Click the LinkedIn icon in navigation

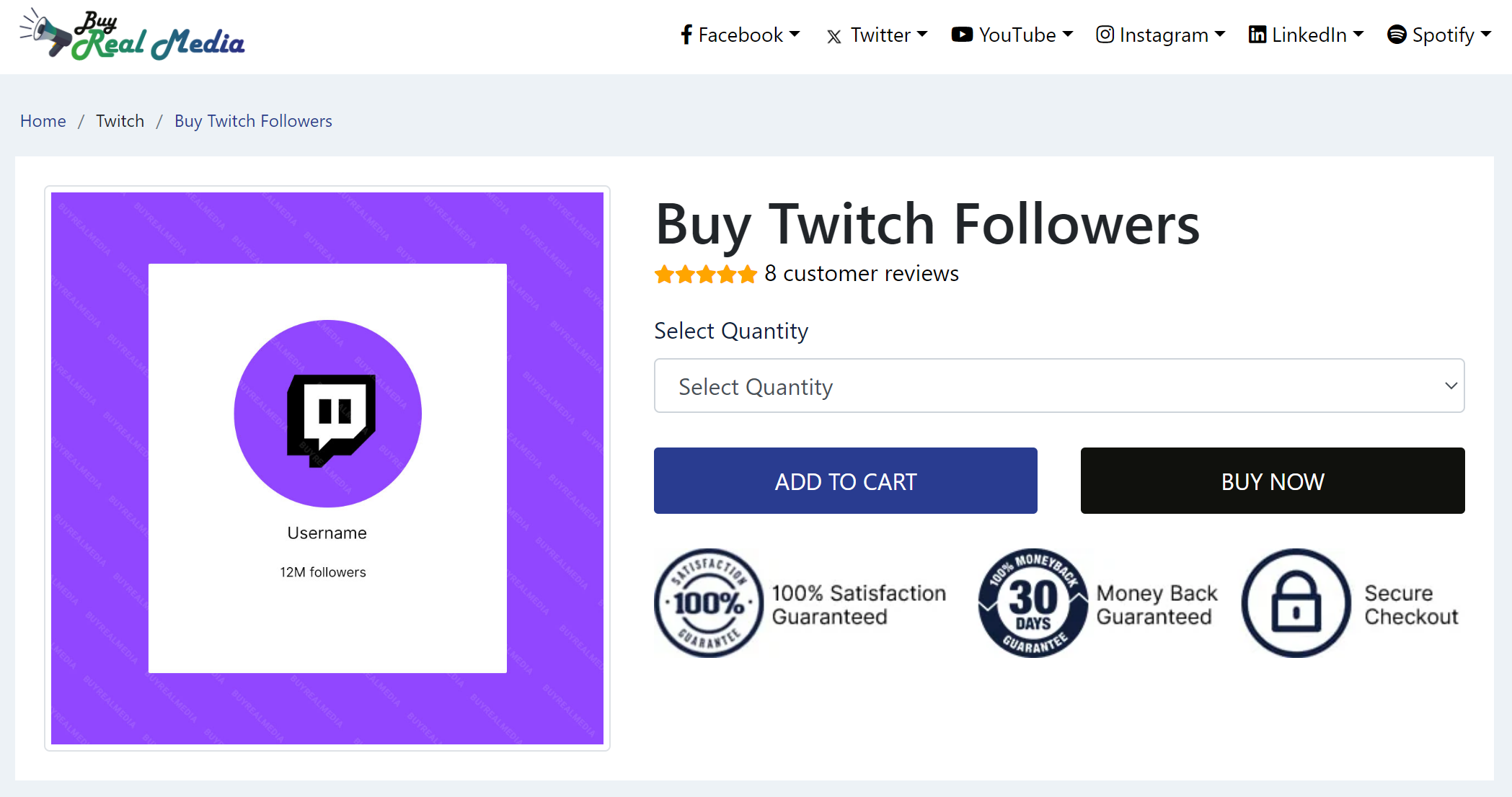(1257, 35)
